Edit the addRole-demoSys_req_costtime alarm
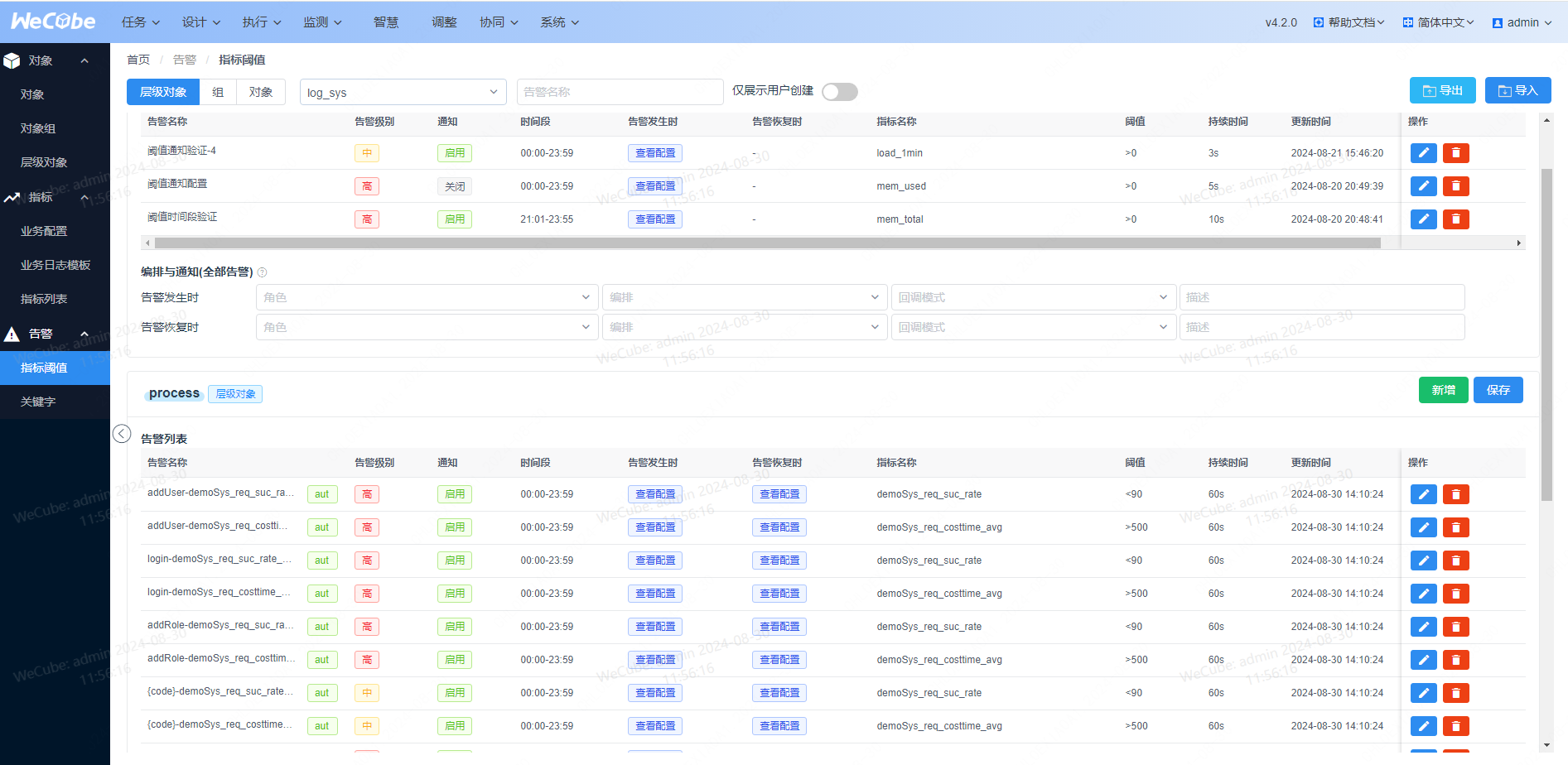The height and width of the screenshot is (765, 1568). (1423, 660)
